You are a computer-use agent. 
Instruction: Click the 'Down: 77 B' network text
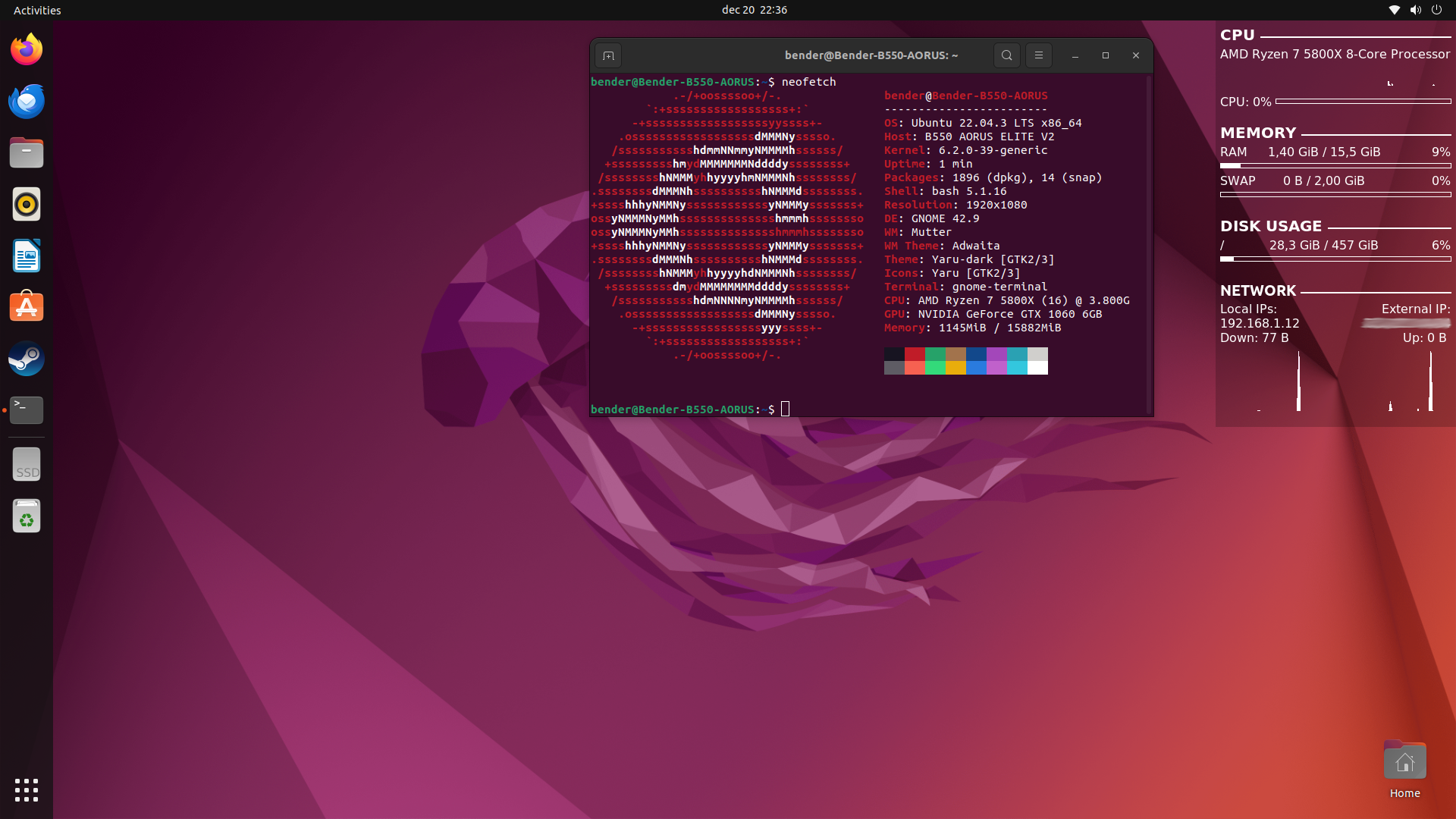(1254, 337)
